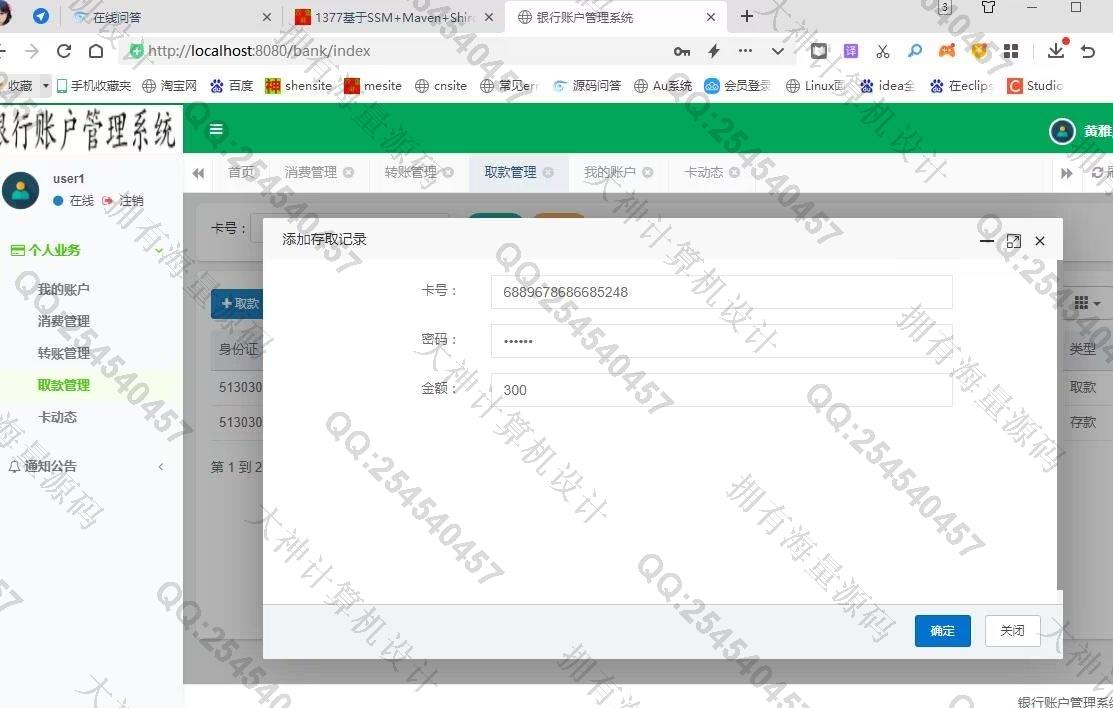
Task: Click the 金额 amount field
Action: click(x=721, y=390)
